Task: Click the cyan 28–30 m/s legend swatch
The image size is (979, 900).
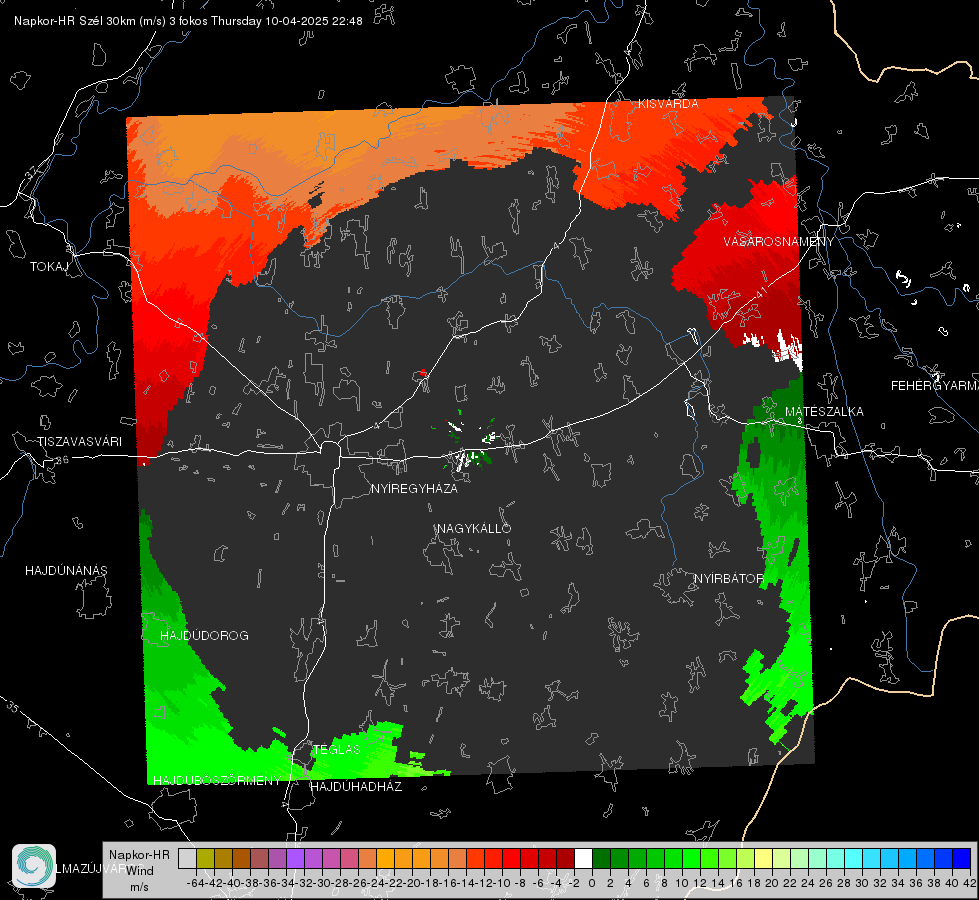Action: [x=853, y=858]
